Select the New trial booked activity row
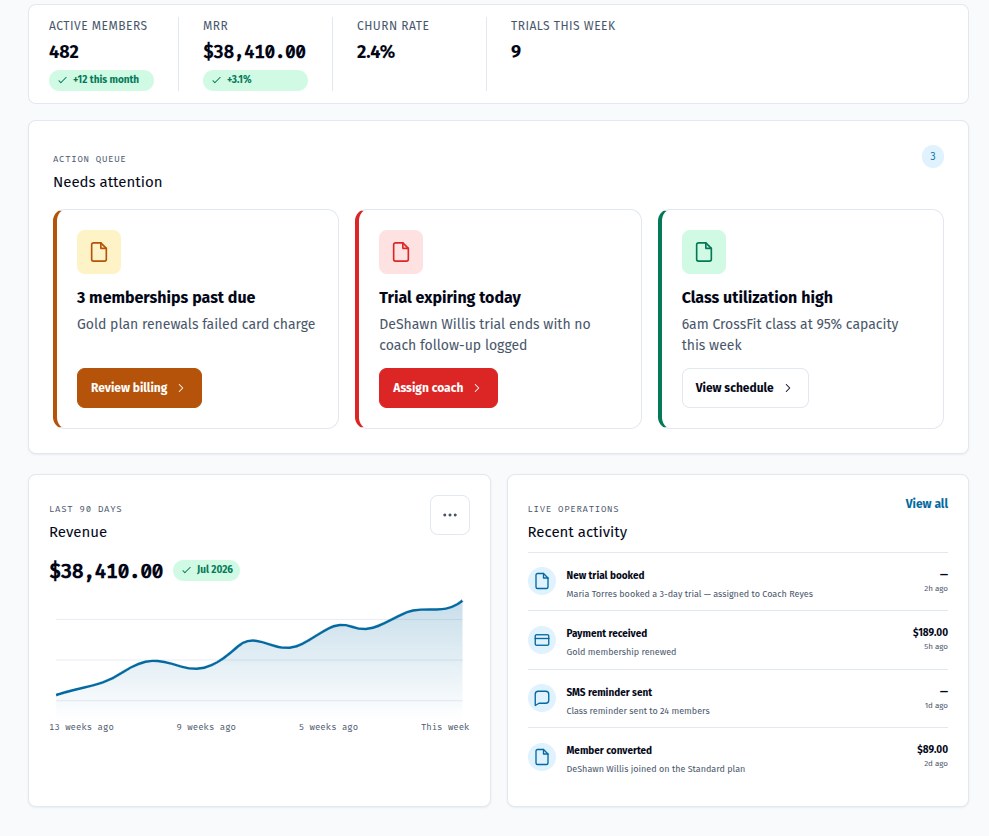The width and height of the screenshot is (989, 836). (738, 582)
